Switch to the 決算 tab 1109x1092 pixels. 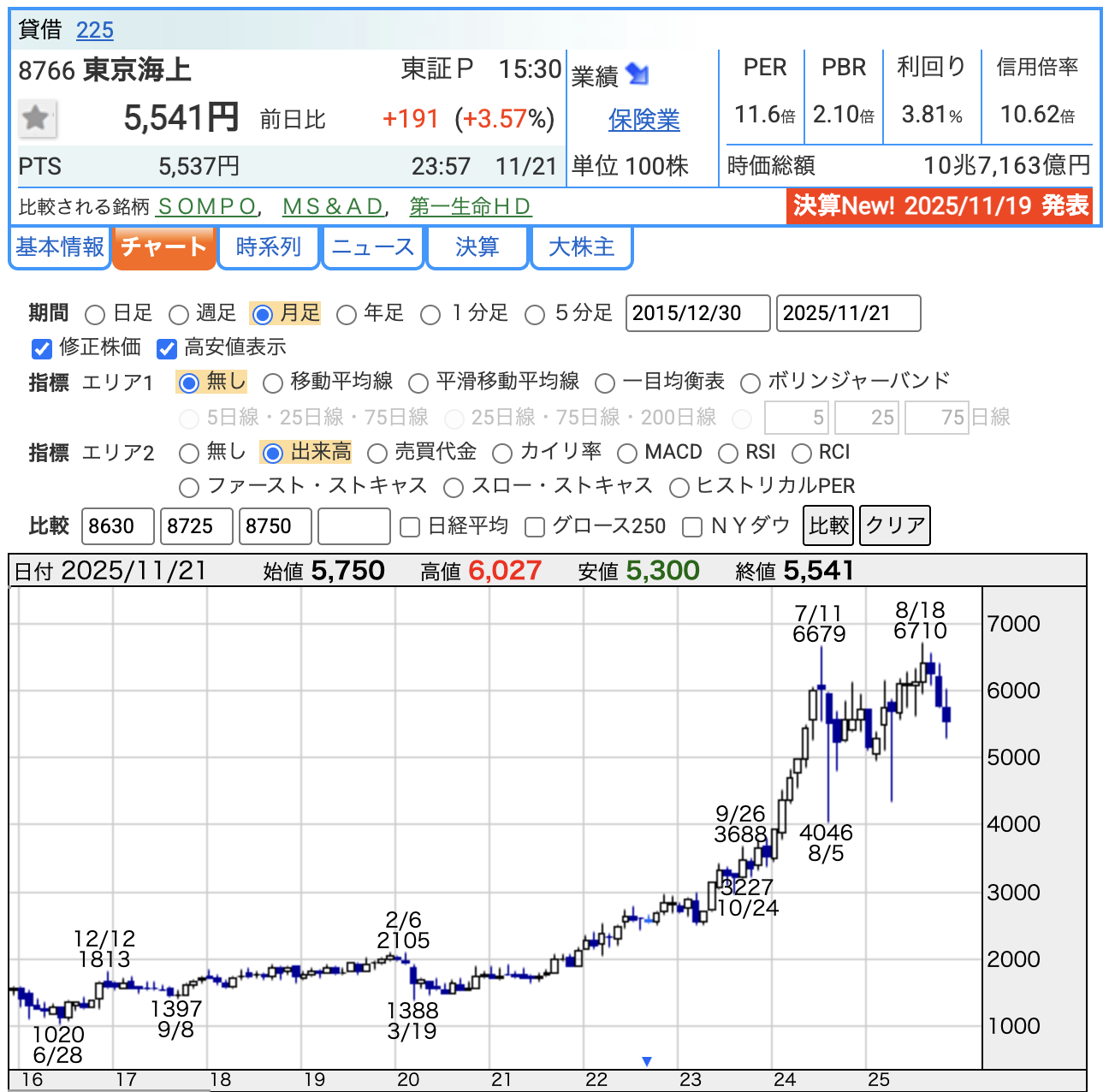477,247
